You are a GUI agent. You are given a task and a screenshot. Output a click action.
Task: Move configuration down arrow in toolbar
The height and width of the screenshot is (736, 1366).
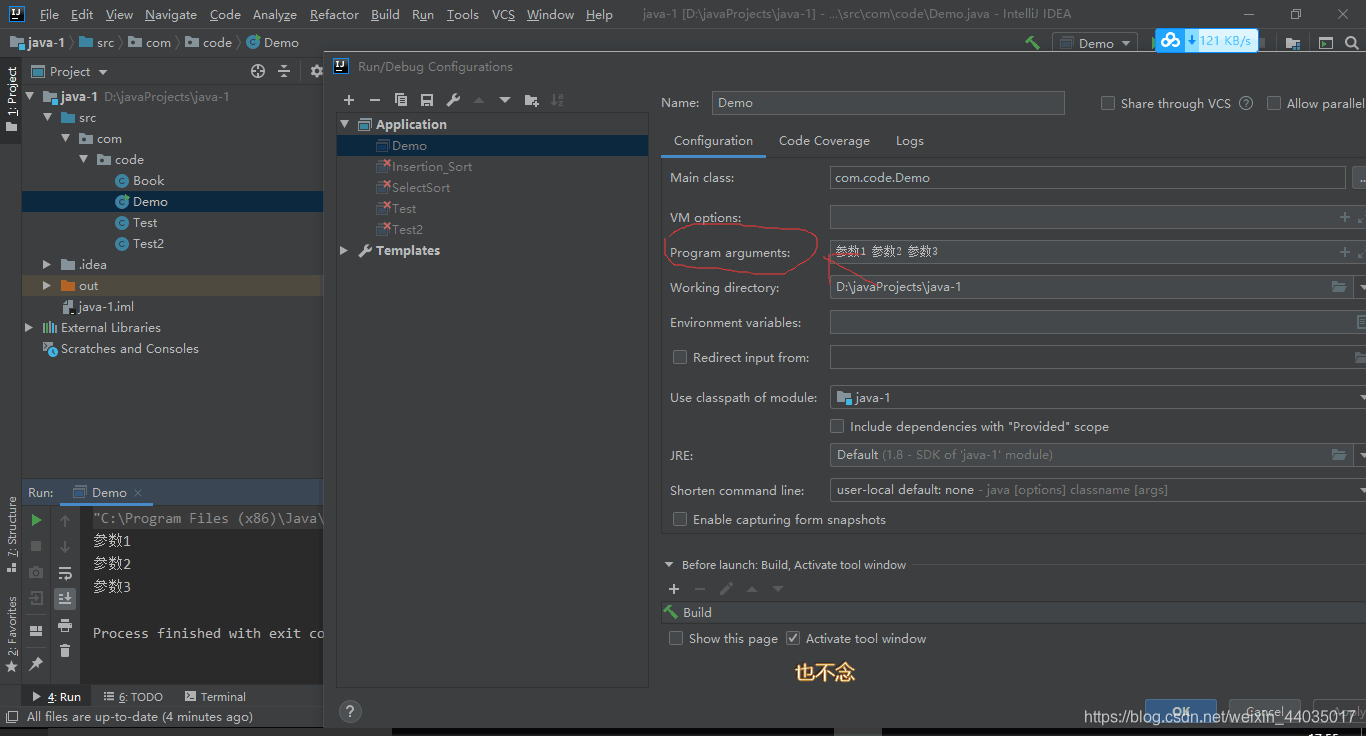point(505,100)
